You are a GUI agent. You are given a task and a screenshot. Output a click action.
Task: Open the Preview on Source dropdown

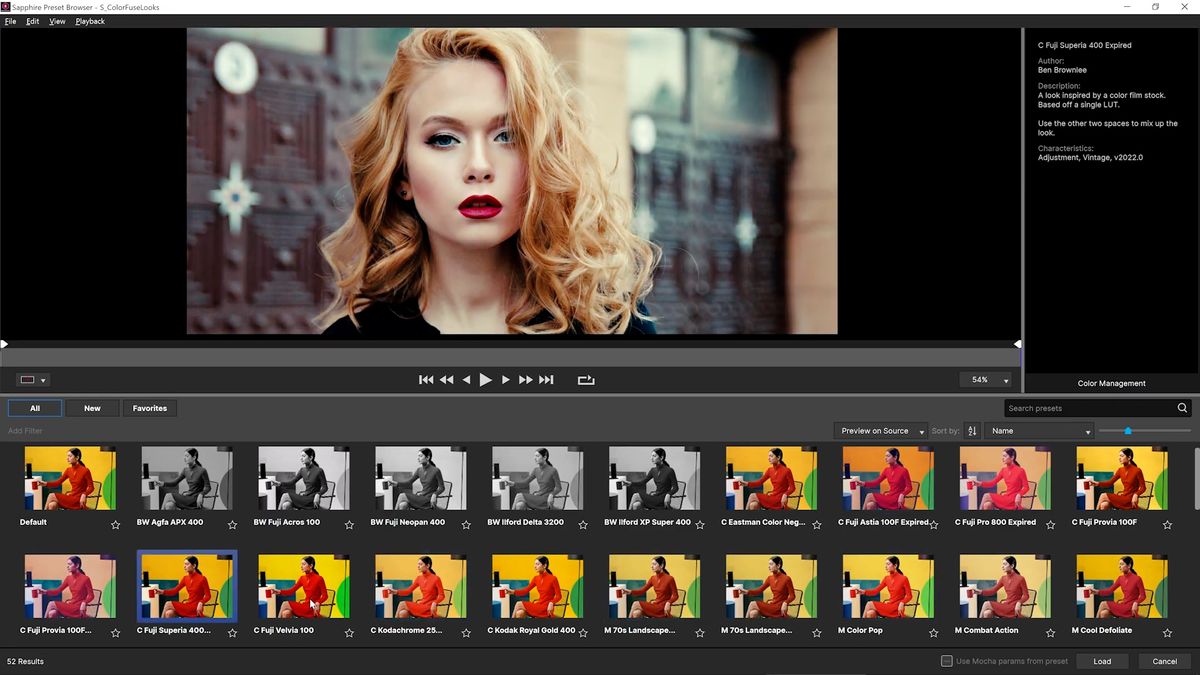881,431
